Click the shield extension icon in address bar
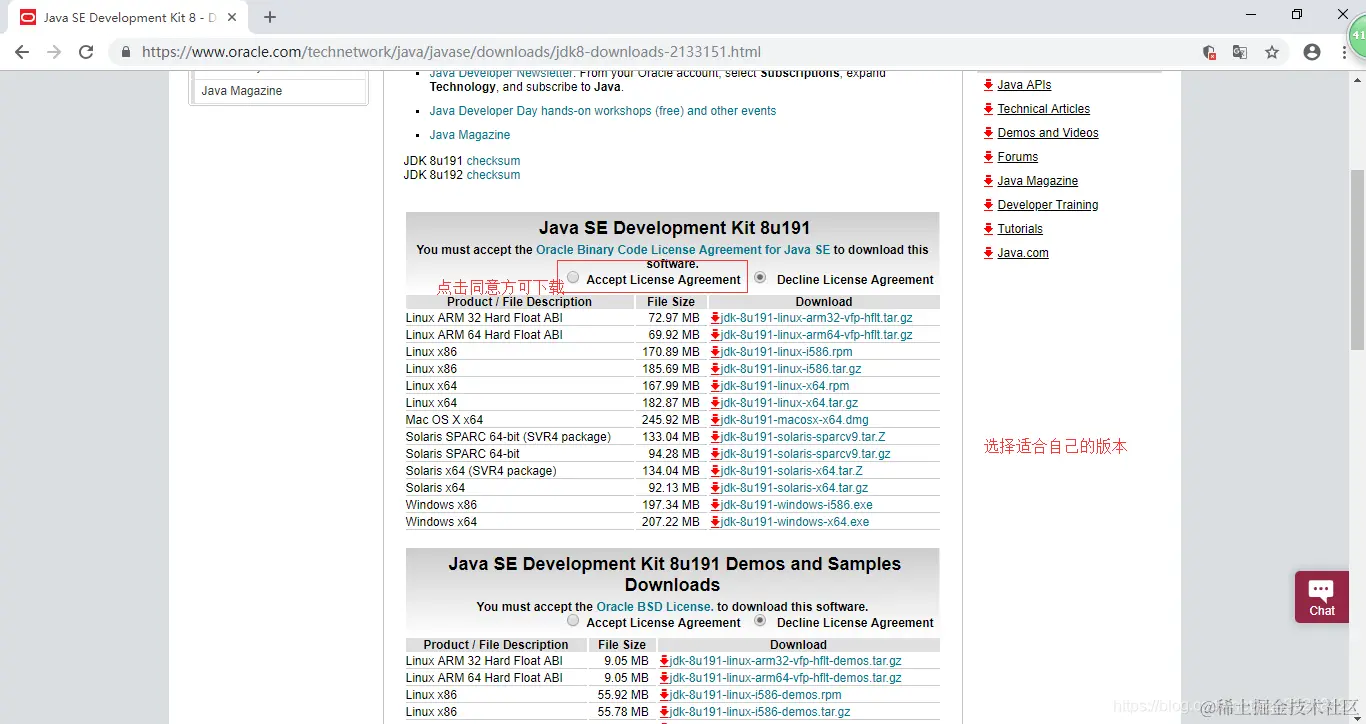This screenshot has height=724, width=1366. point(1209,52)
